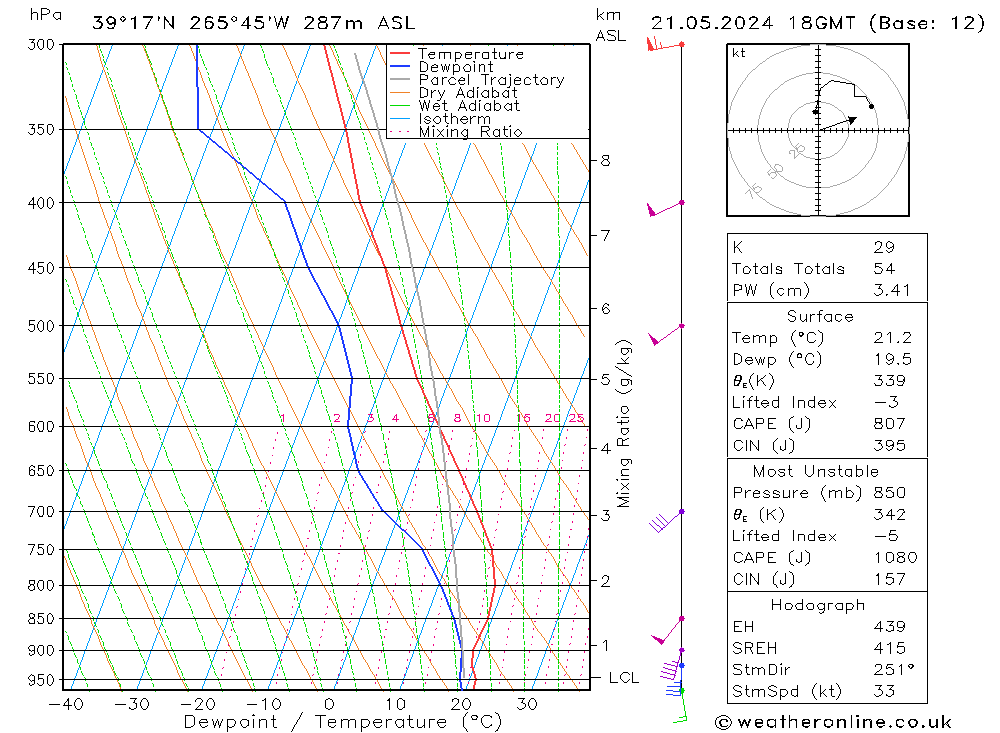1000x733 pixels.
Task: Click the mixing ratio 10 label at 600 hPa
Action: 483,418
